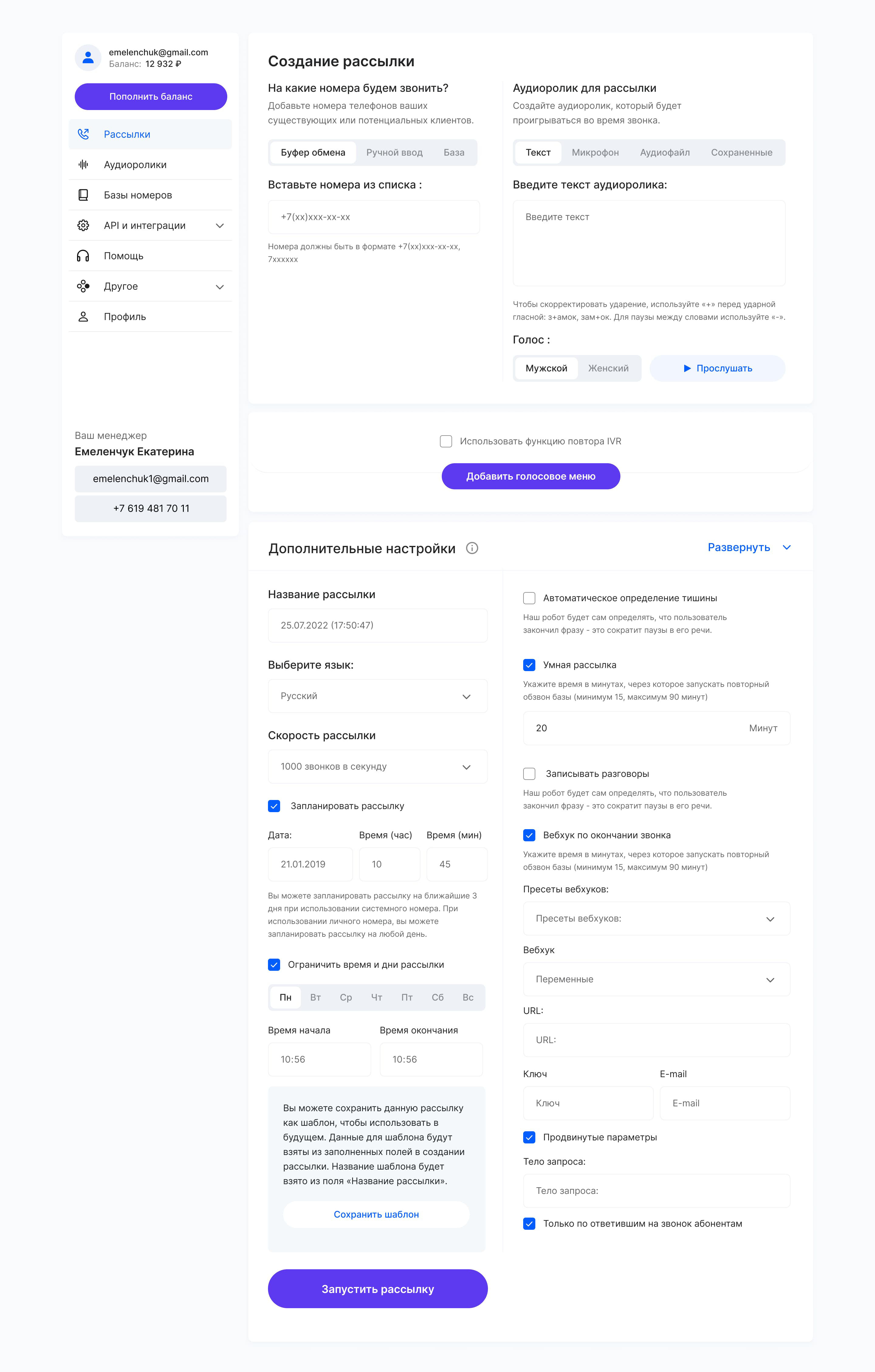Click the Профиль person icon in sidebar
The image size is (875, 1372).
83,317
